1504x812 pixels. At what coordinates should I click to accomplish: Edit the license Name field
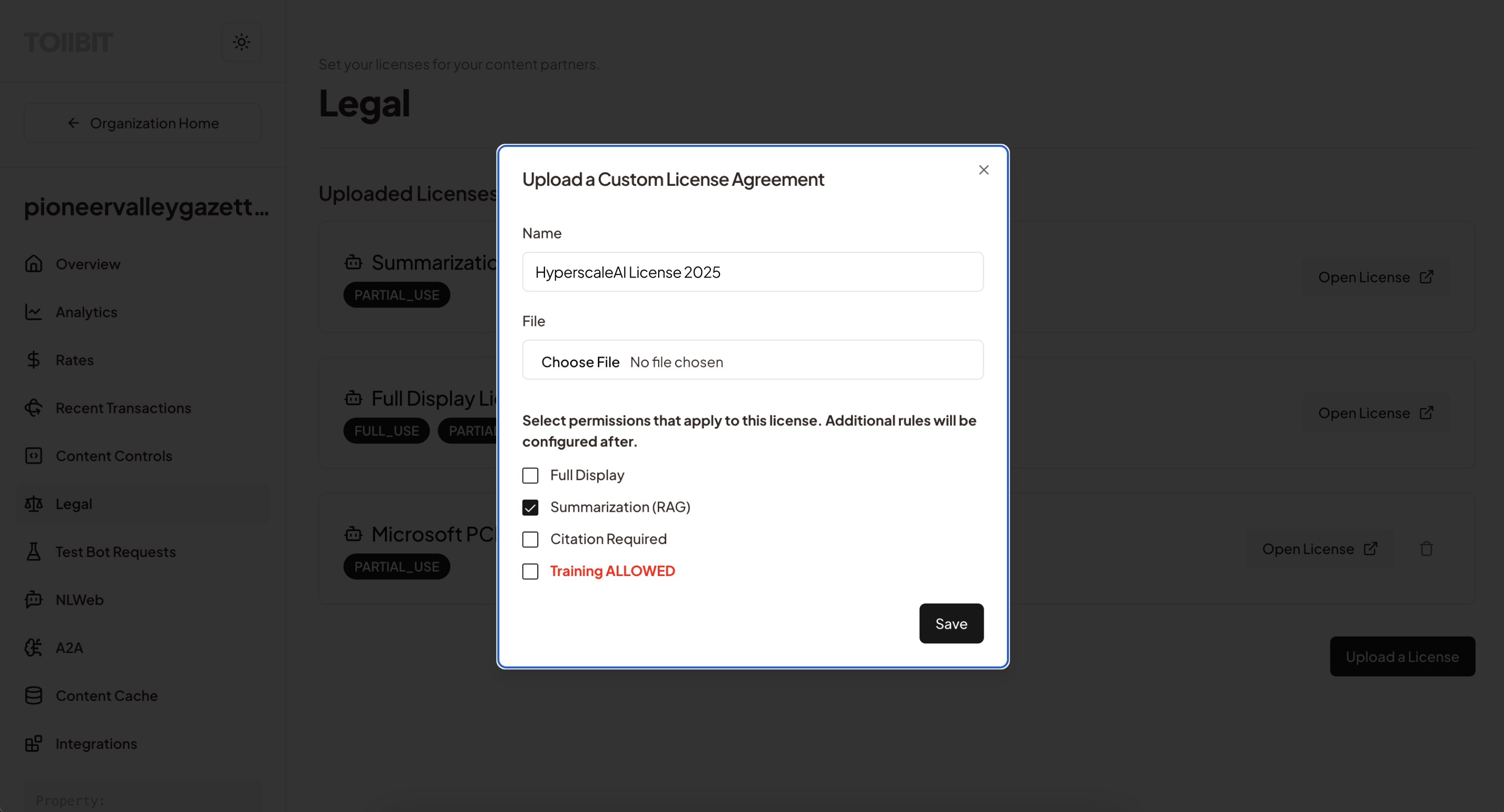[x=752, y=271]
